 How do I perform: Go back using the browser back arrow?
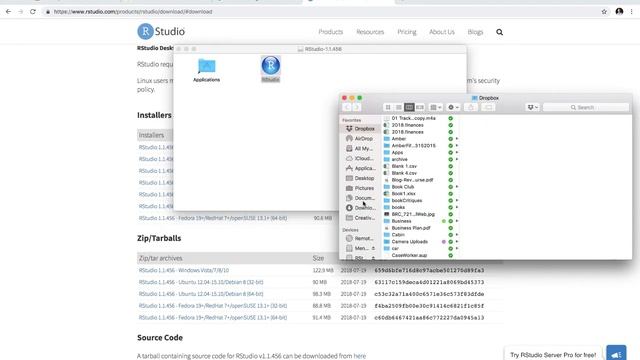(x=8, y=12)
